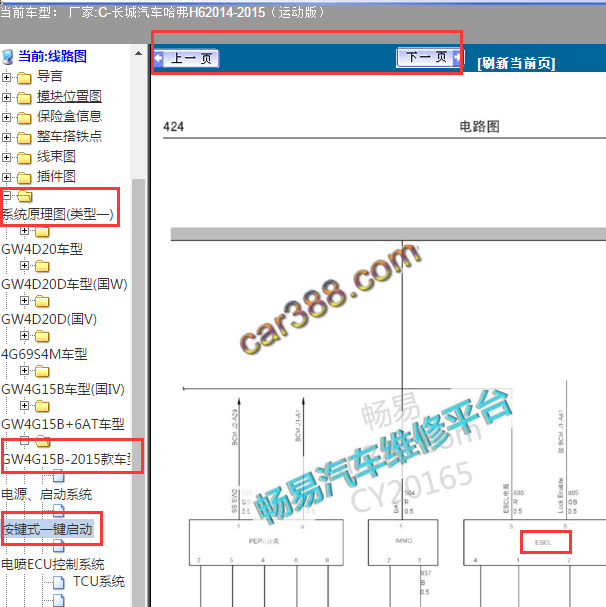Click the computer icon beside 当前:线路图

point(8,57)
